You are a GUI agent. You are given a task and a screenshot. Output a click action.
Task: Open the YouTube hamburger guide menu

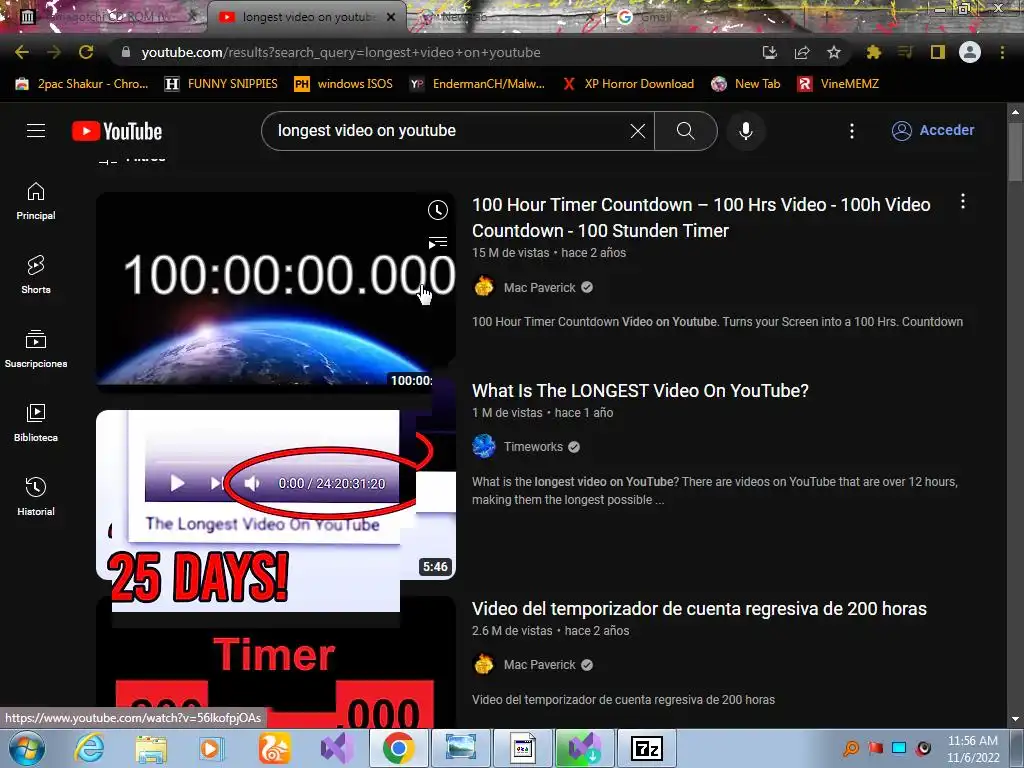pos(36,131)
